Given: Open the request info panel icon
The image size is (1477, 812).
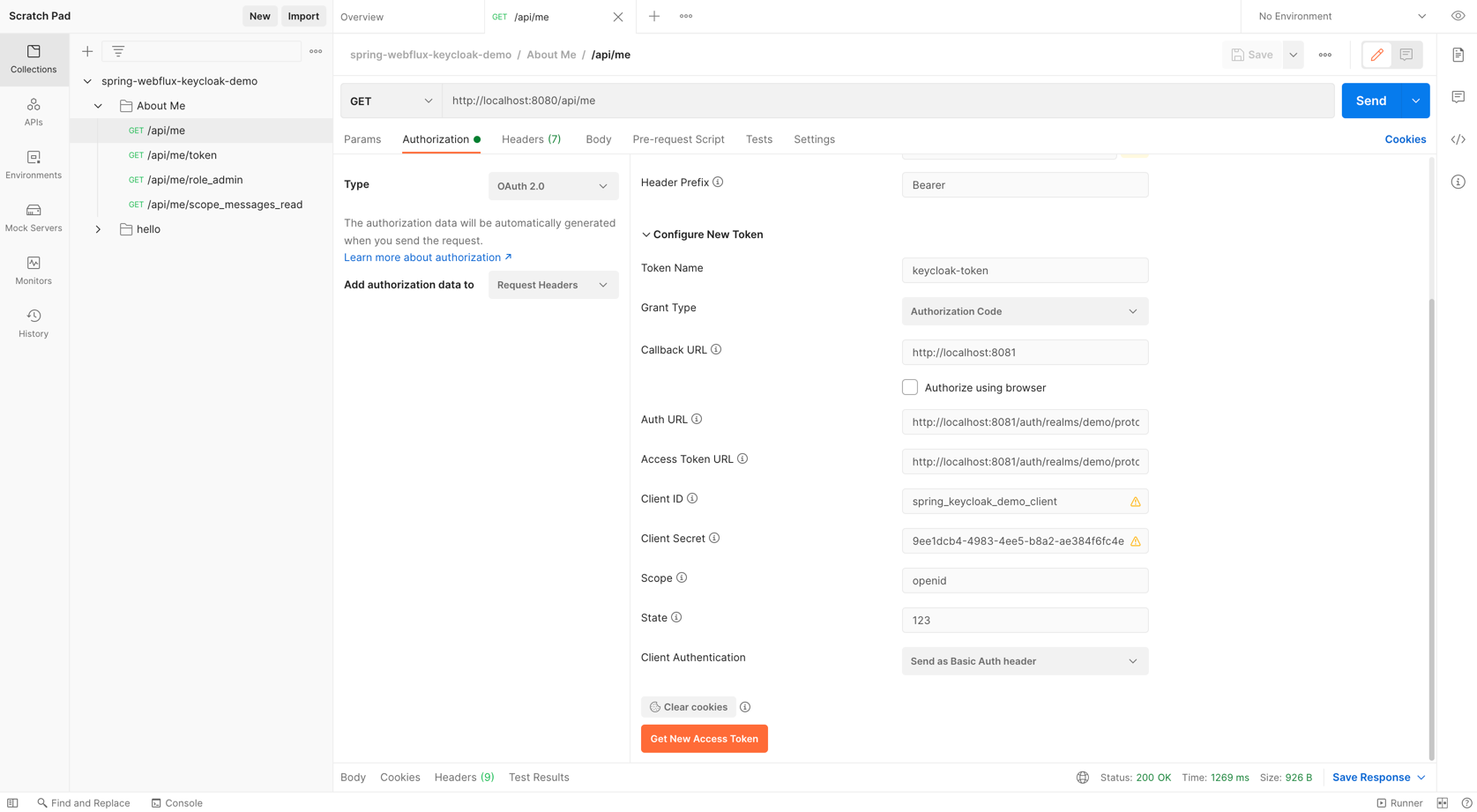Looking at the screenshot, I should [x=1458, y=182].
